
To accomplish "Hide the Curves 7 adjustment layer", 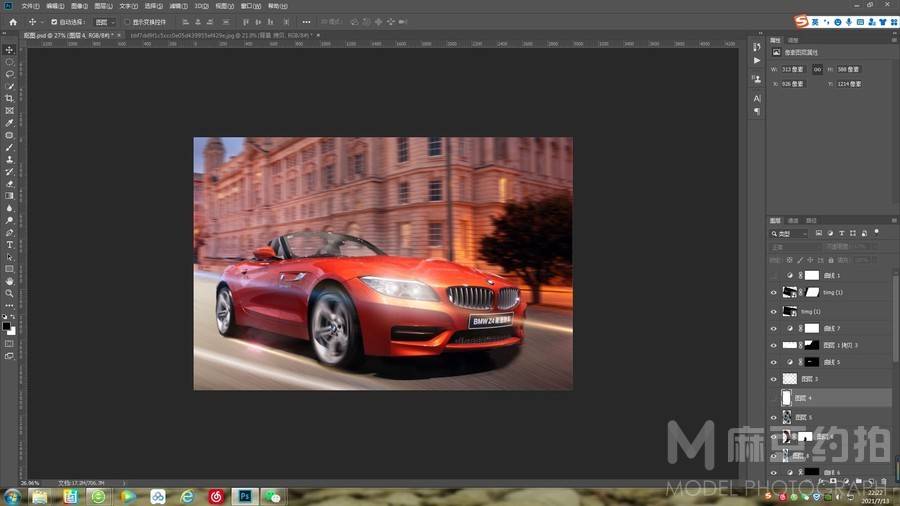I will pyautogui.click(x=773, y=329).
